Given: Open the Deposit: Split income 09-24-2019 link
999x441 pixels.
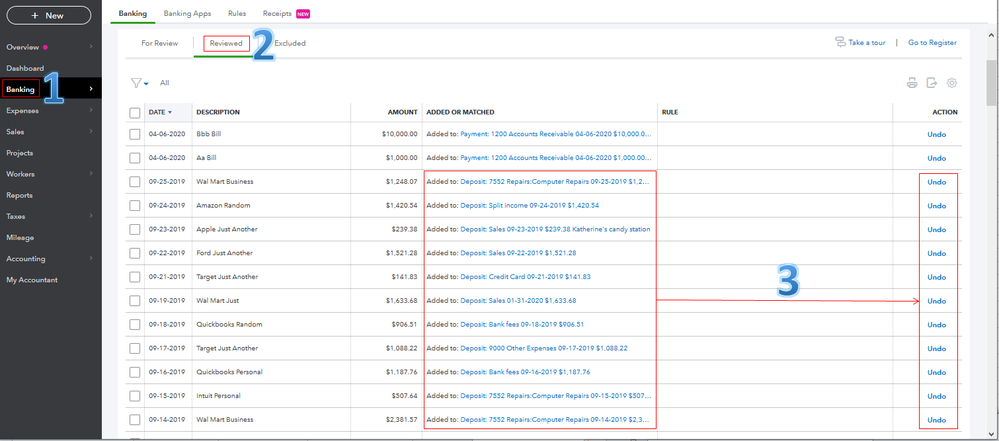Looking at the screenshot, I should (x=529, y=206).
